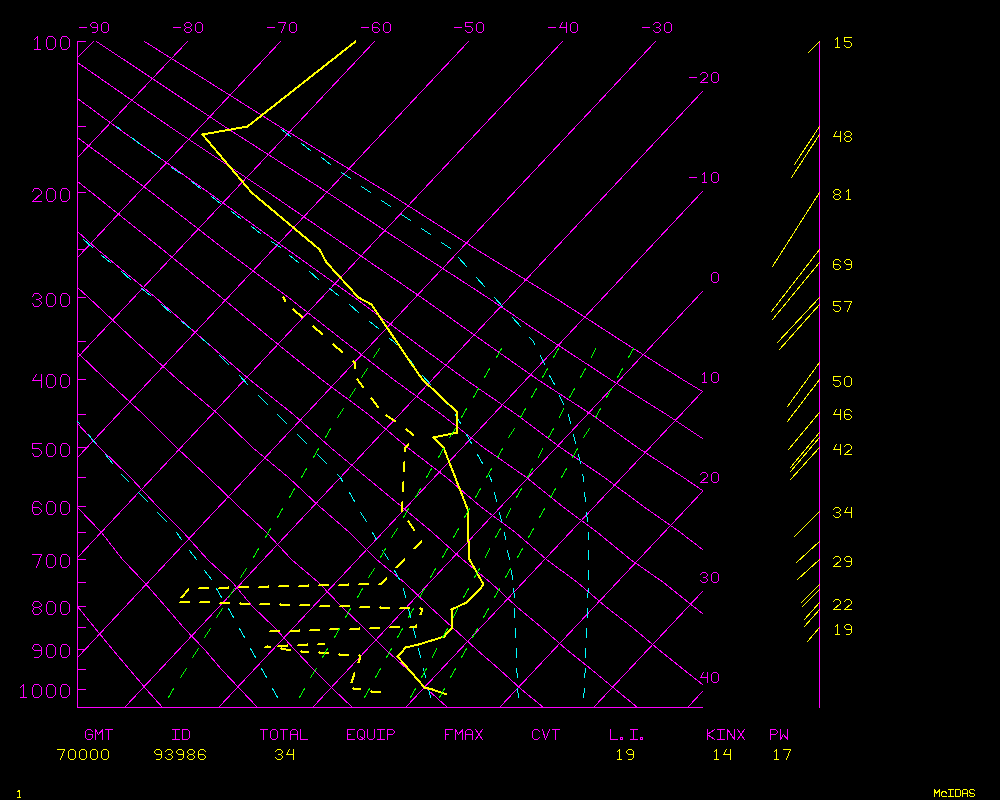1000x800 pixels.
Task: Click the 1000 pressure level label
Action: pyautogui.click(x=47, y=691)
